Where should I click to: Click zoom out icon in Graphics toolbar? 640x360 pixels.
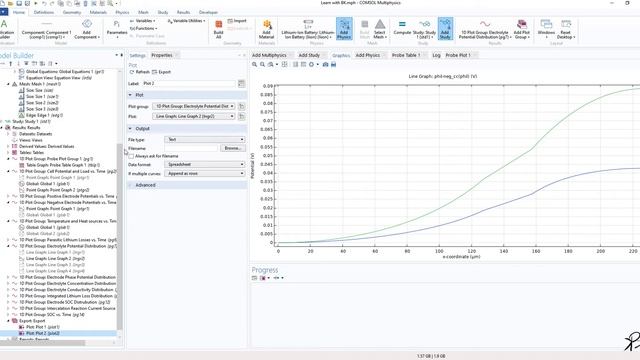click(x=262, y=64)
